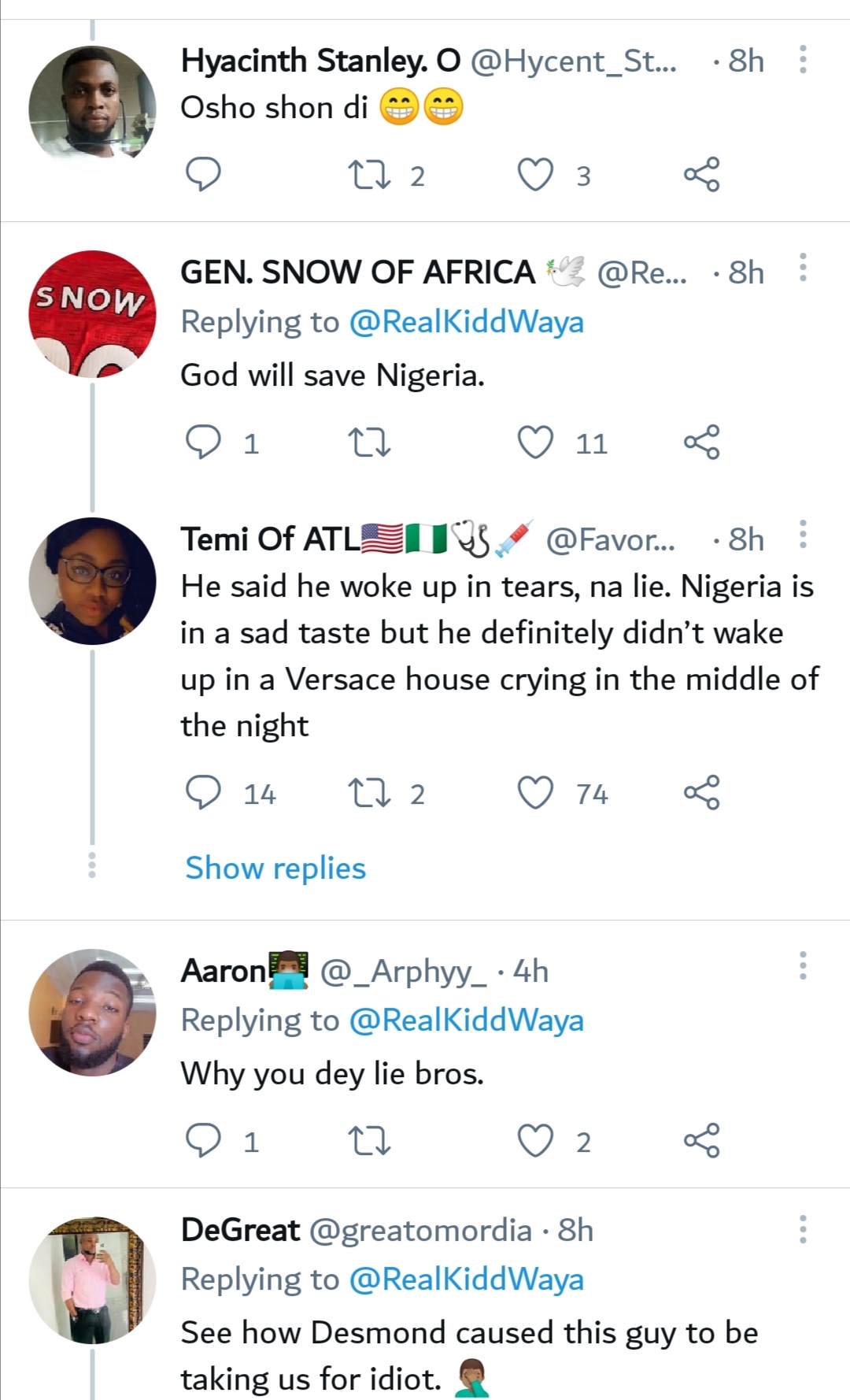Screen dimensions: 850x1400
Task: Open more options menu on Temi's tweet
Action: click(x=803, y=535)
